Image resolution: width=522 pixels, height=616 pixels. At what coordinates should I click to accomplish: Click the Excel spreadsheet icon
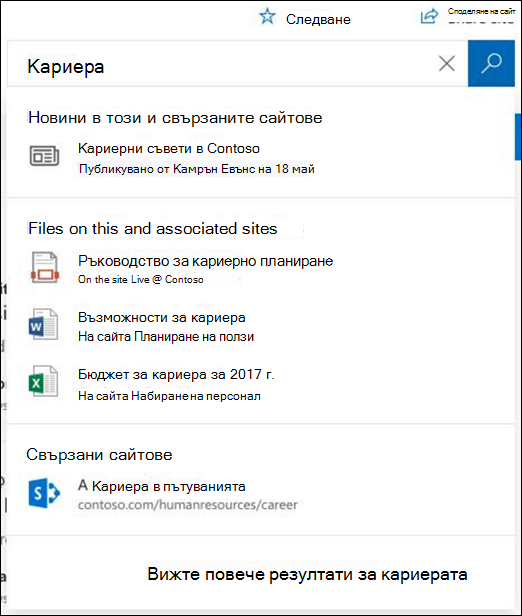click(43, 381)
